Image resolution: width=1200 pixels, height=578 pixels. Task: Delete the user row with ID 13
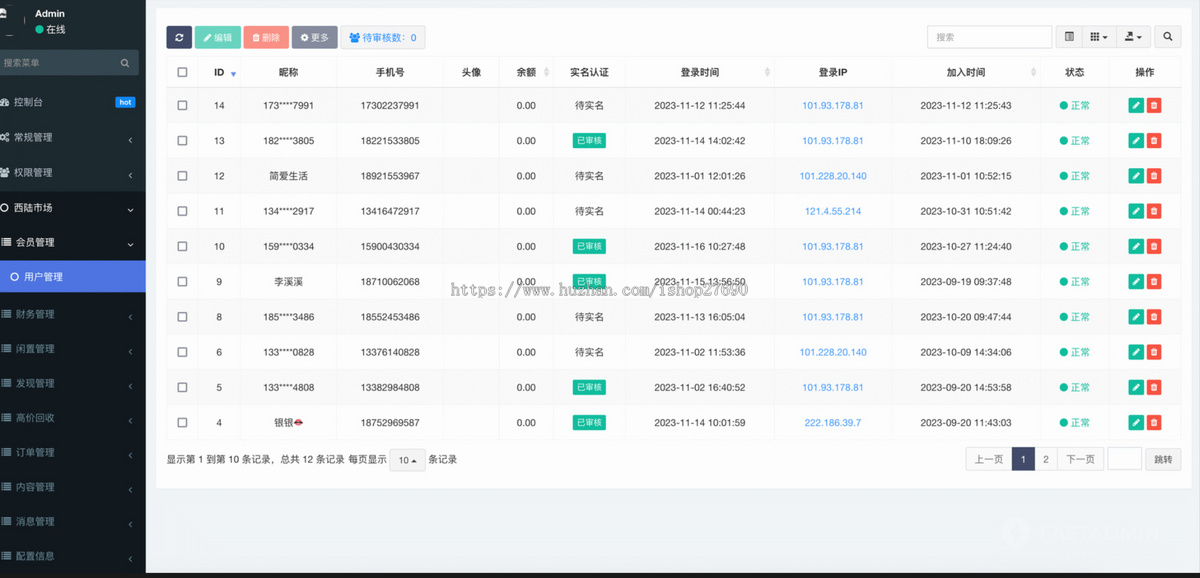click(1154, 141)
